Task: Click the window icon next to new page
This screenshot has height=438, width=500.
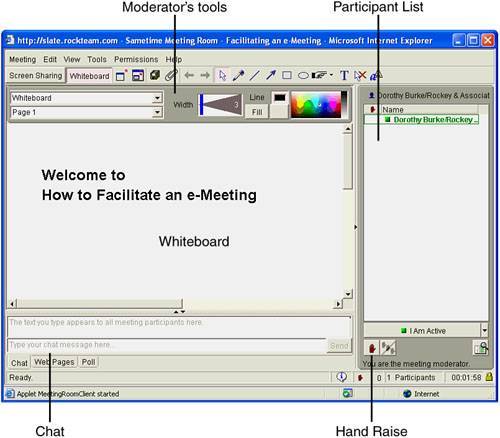Action: [x=138, y=76]
